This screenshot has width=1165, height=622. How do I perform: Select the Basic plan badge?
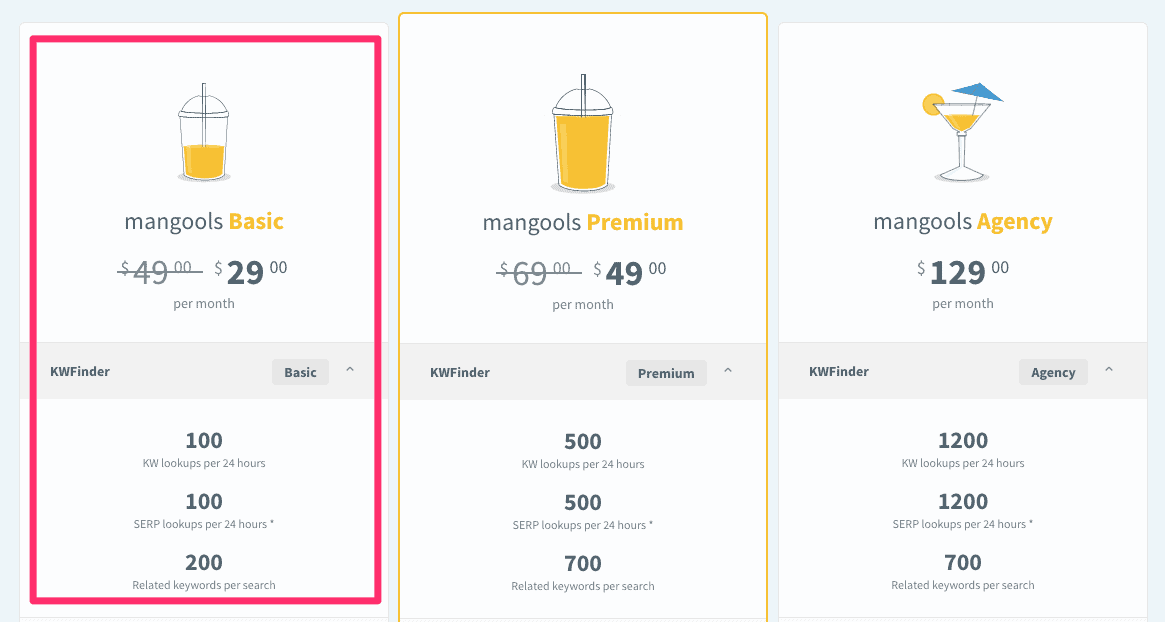300,372
